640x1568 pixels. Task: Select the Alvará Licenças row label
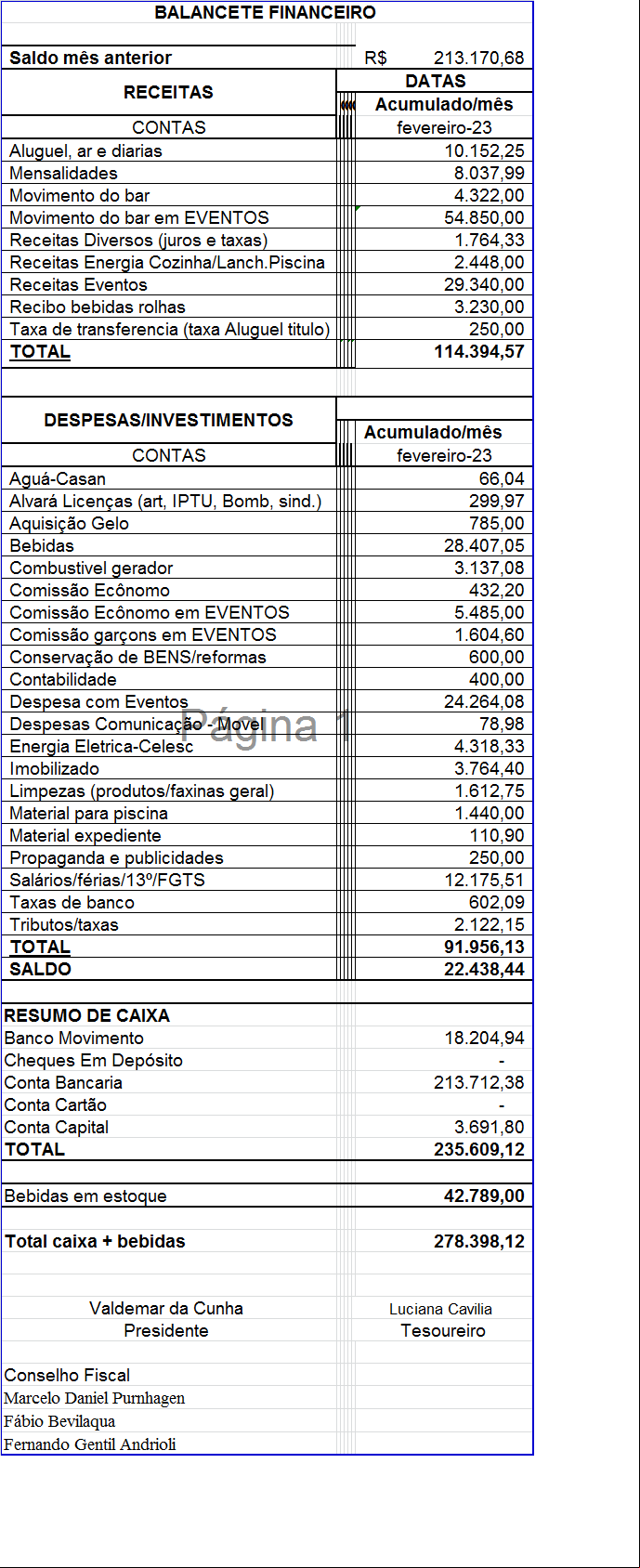pyautogui.click(x=165, y=501)
